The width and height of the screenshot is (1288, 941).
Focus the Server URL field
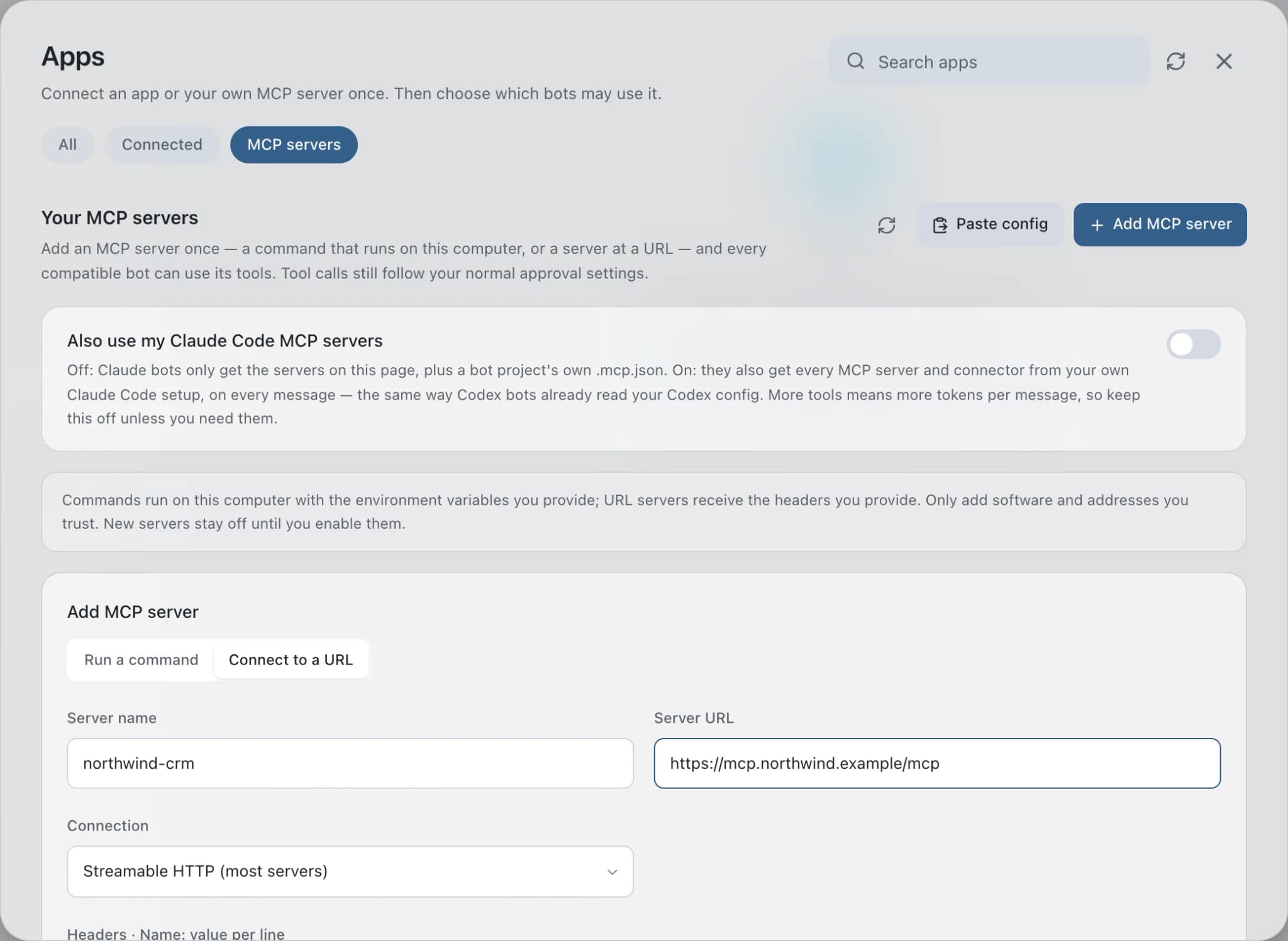(937, 763)
